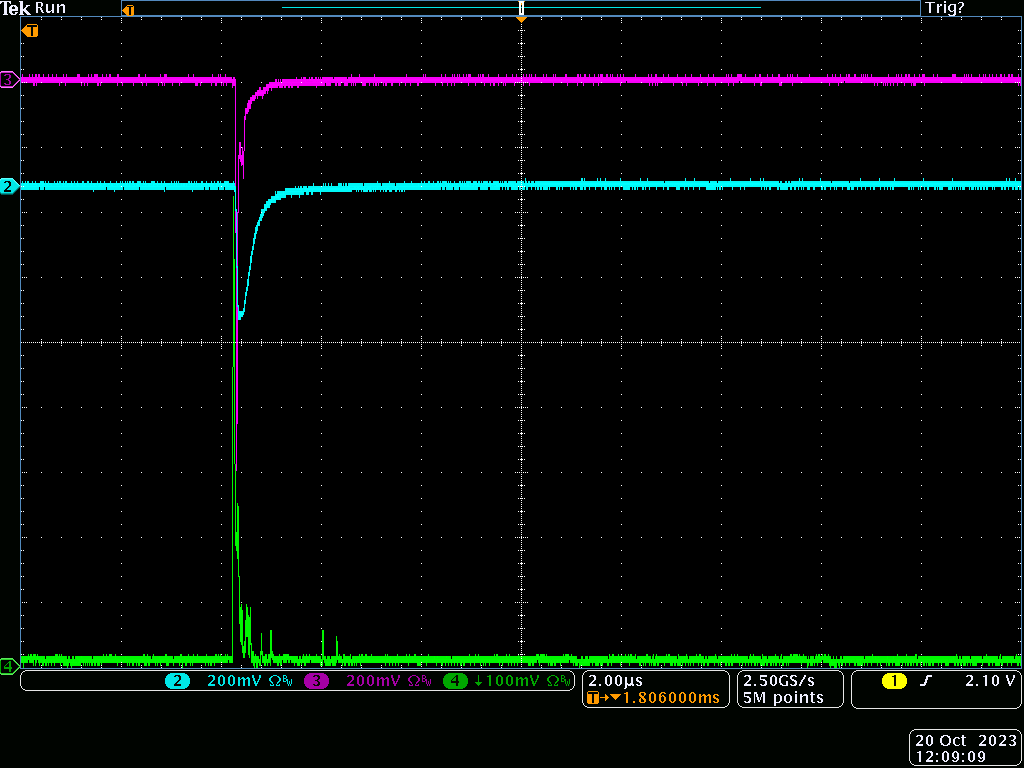Click the Run acquisition status label
Viewport: 1024px width, 768px height.
coord(50,8)
